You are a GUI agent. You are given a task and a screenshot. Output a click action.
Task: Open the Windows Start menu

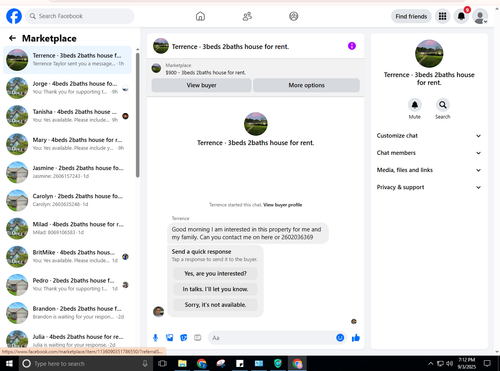coord(9,363)
